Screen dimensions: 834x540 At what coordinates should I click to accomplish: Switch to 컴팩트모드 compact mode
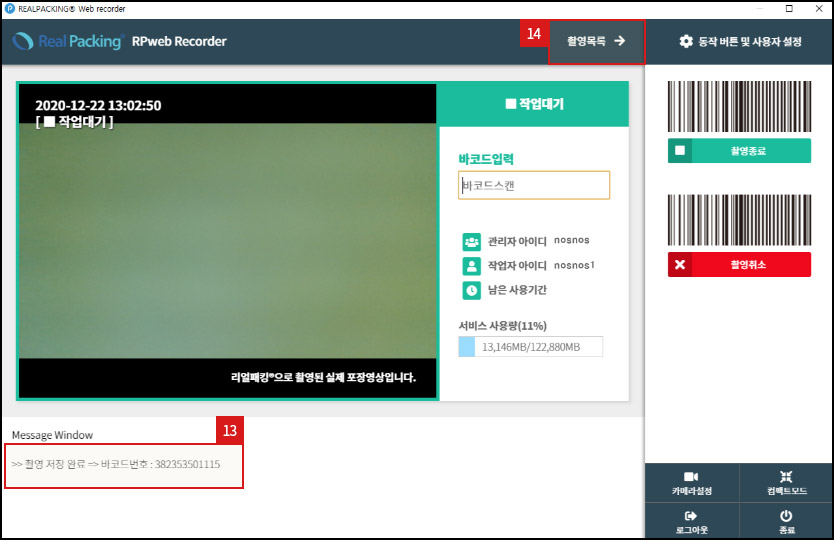tap(787, 483)
